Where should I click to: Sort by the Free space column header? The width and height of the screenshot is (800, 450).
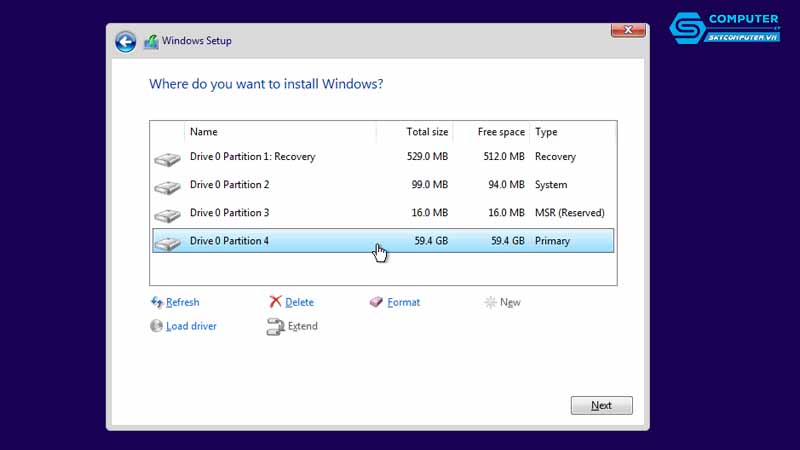pos(492,132)
